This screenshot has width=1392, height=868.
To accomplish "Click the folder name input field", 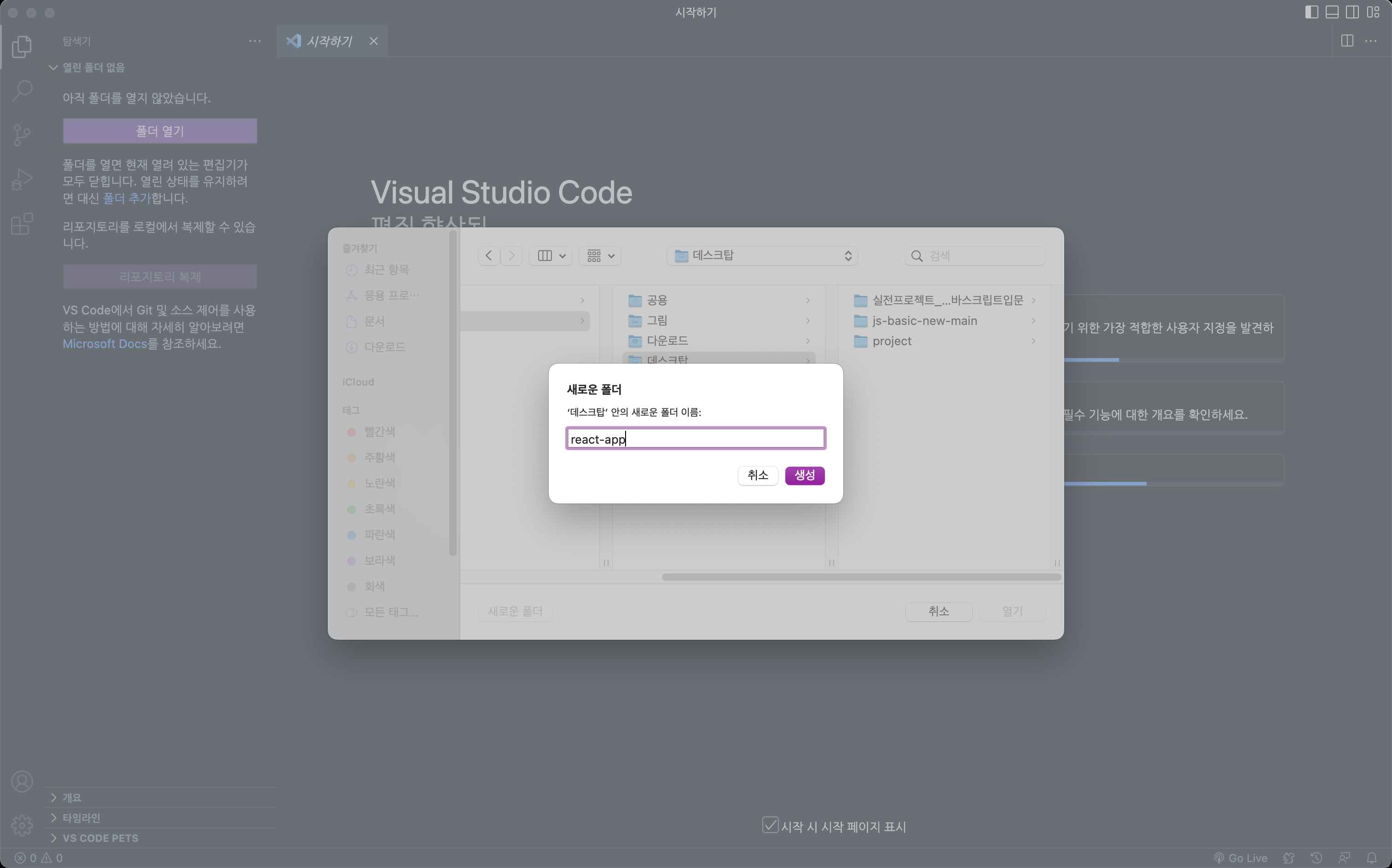I will pos(696,439).
